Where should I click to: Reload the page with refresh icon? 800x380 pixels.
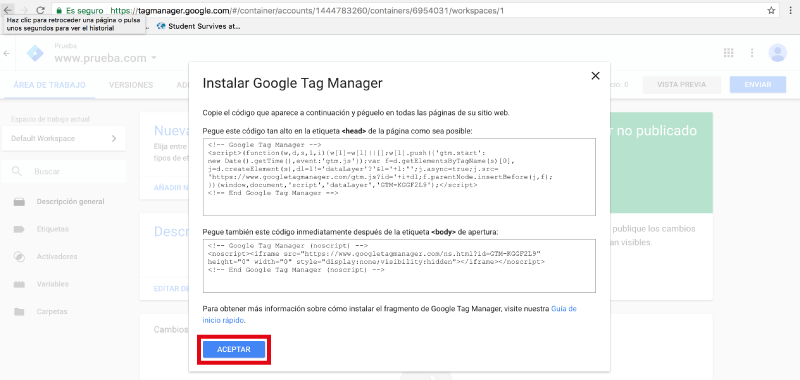pyautogui.click(x=40, y=10)
